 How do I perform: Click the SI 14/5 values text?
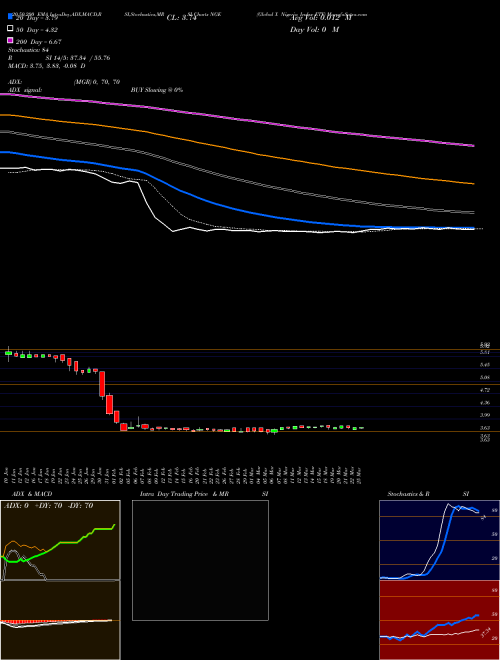coord(78,58)
